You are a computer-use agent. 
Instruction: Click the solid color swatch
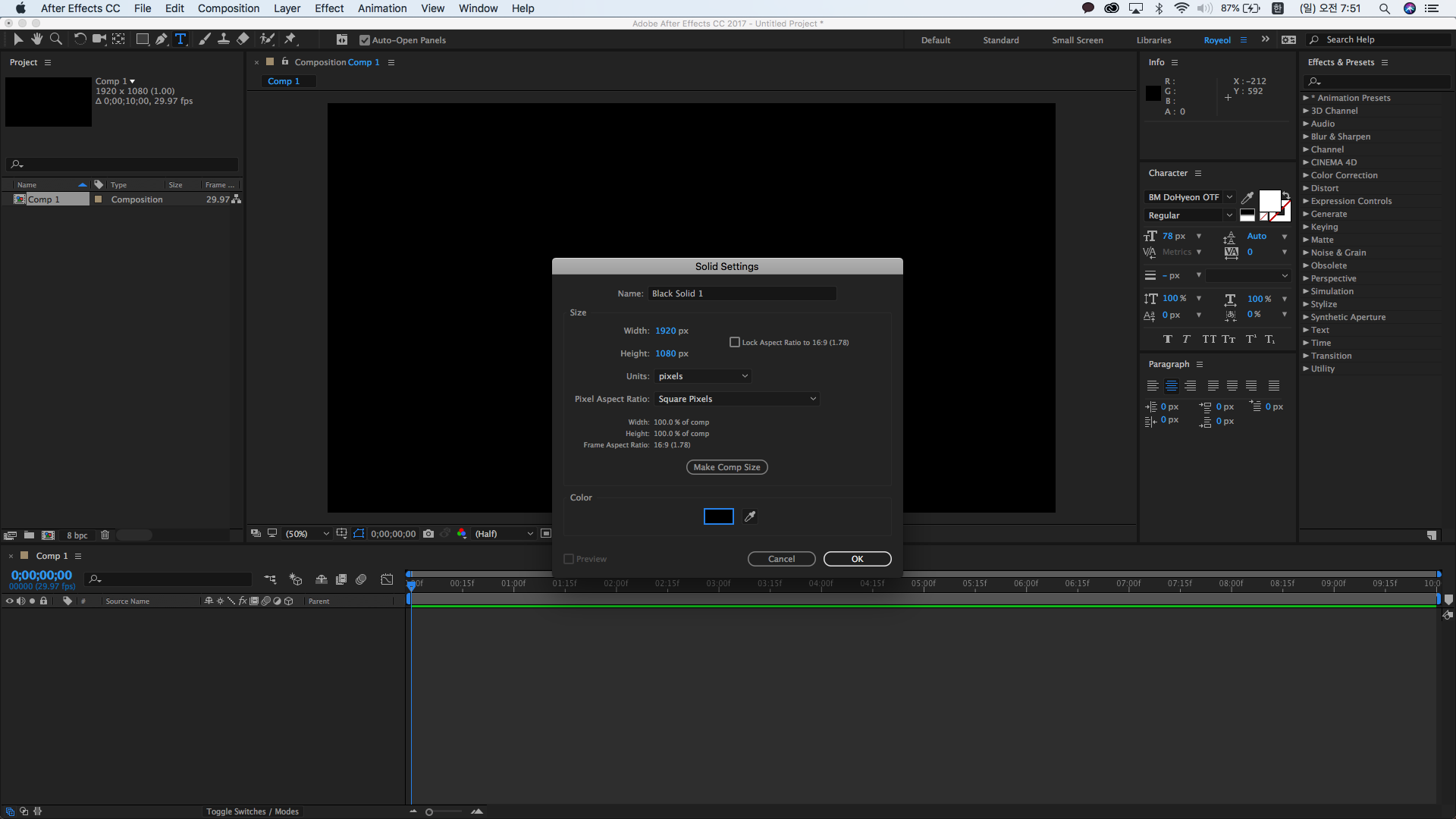pos(718,516)
